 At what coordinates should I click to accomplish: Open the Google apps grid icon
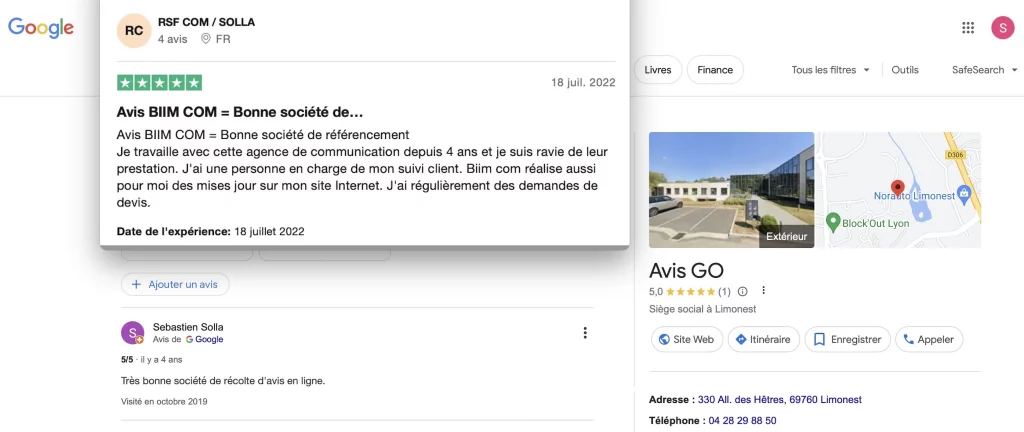coord(968,27)
